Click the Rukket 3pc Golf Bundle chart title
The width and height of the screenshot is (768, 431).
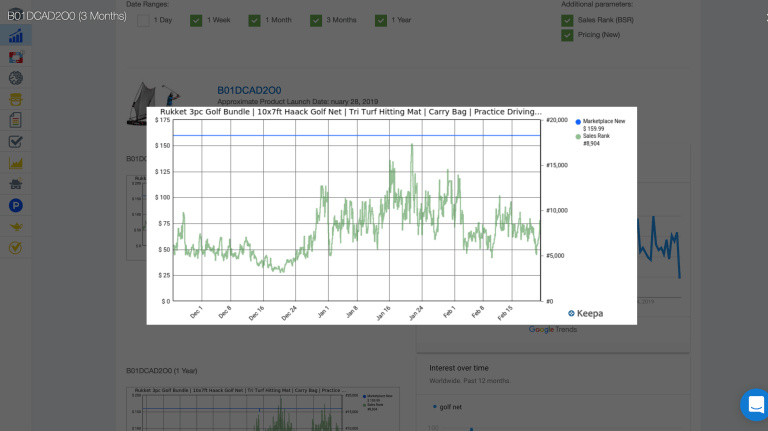(351, 112)
